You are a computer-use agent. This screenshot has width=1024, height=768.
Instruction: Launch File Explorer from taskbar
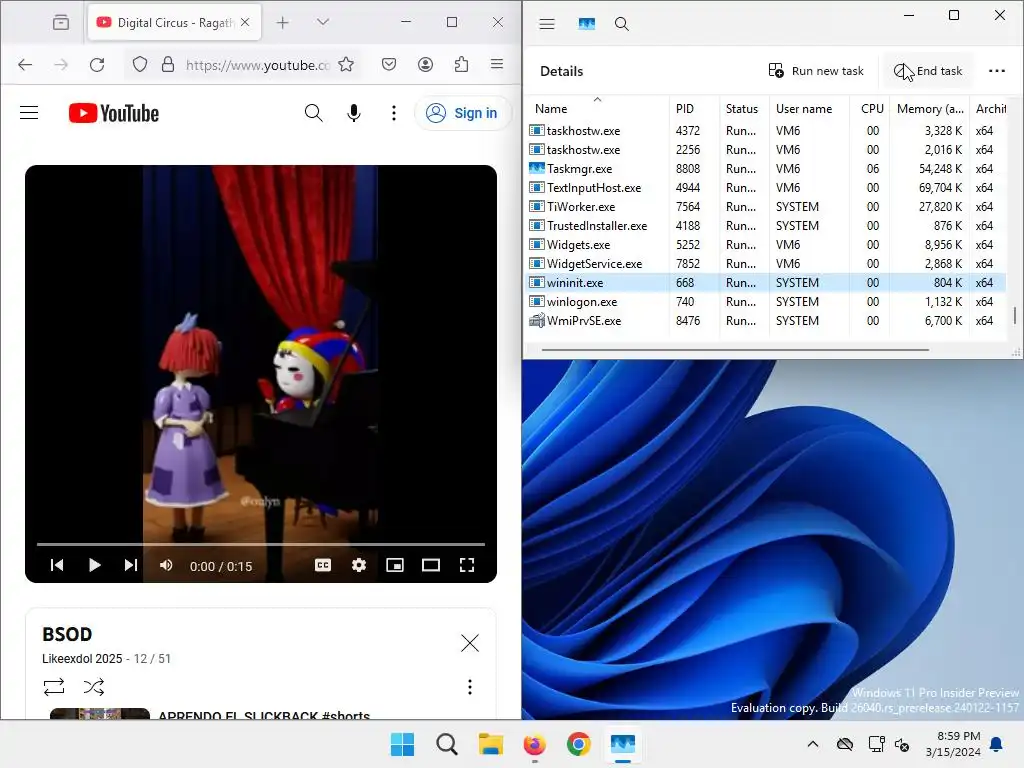pos(490,744)
